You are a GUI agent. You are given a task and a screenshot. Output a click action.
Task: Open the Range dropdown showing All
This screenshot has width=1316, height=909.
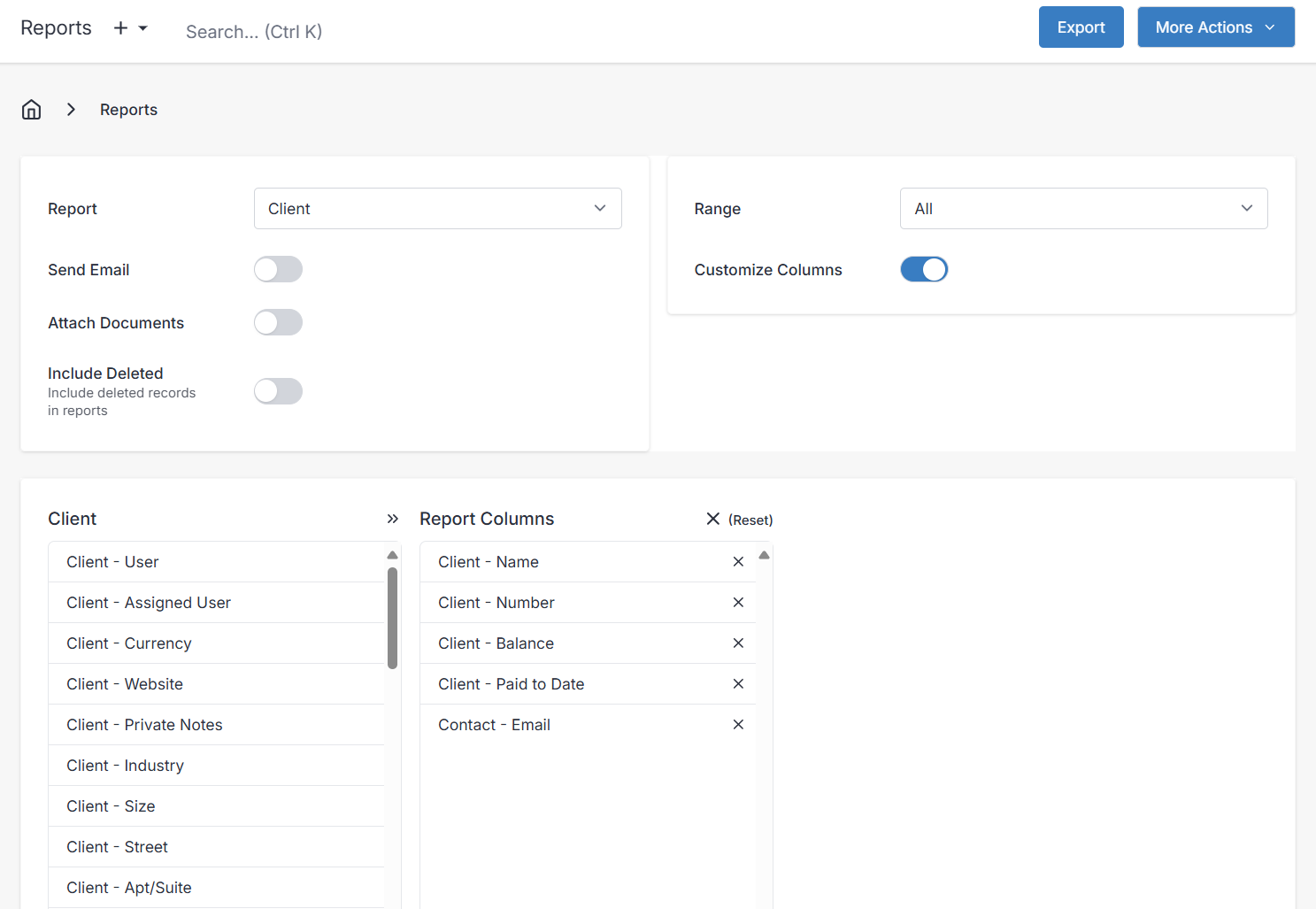(x=1084, y=209)
